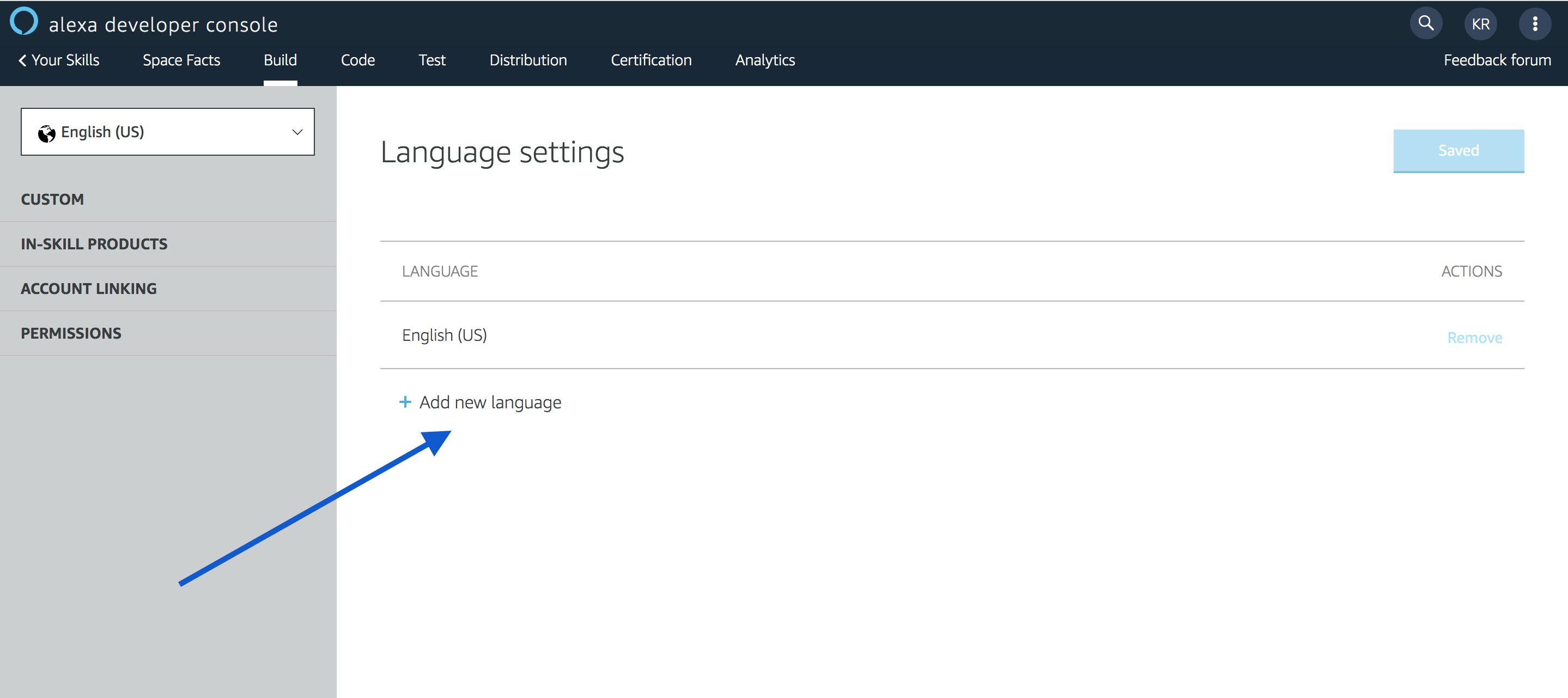Viewport: 1568px width, 698px height.
Task: Click the KR user avatar
Action: [1480, 23]
